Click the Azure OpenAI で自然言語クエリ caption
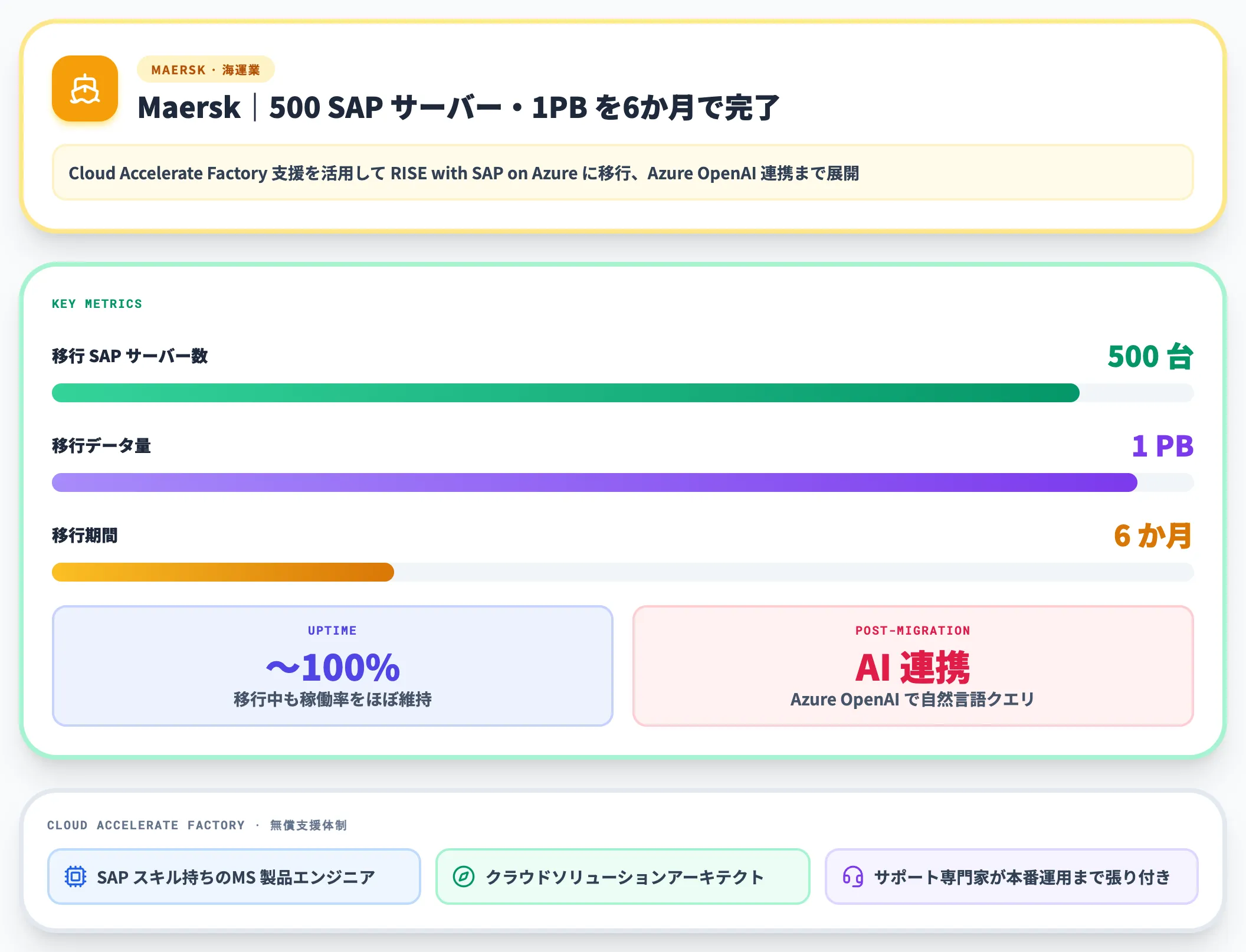The width and height of the screenshot is (1246, 952). (913, 700)
